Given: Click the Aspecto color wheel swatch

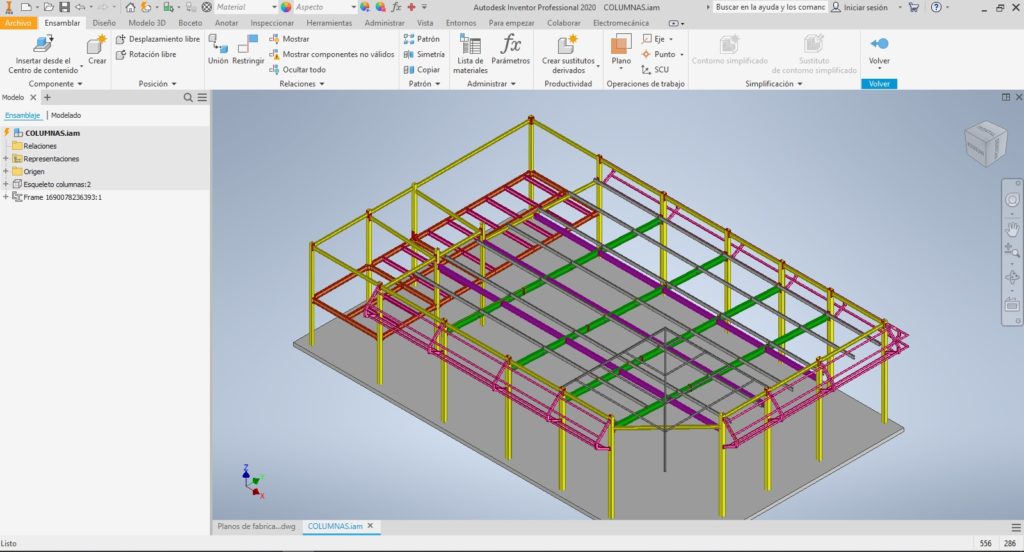Looking at the screenshot, I should (286, 7).
